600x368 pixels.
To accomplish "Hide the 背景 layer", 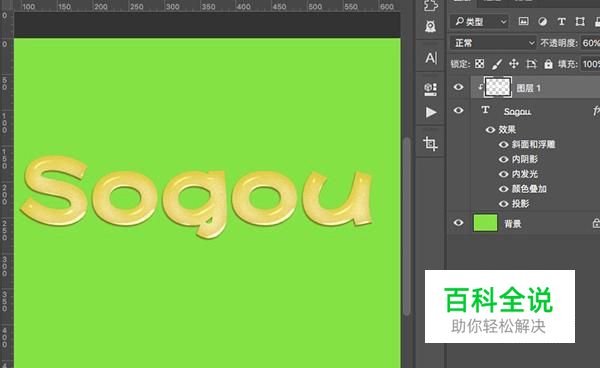I will click(x=458, y=223).
